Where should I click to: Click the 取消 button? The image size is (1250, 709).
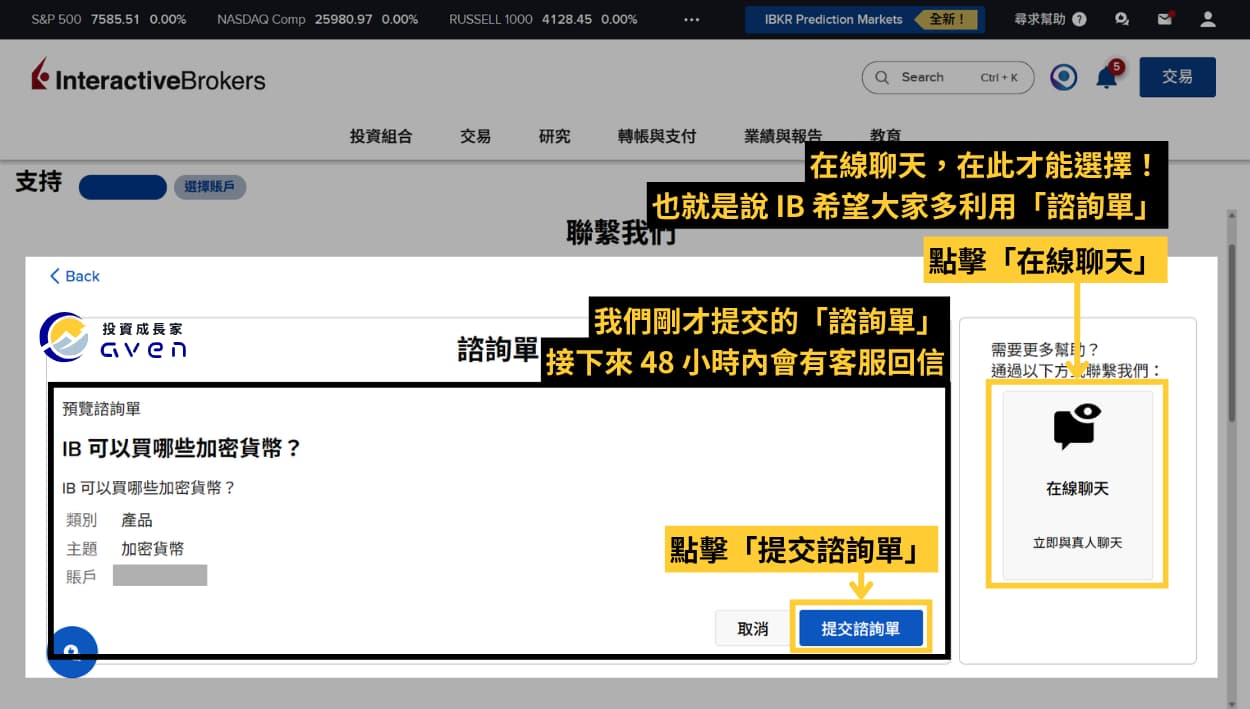click(x=753, y=628)
